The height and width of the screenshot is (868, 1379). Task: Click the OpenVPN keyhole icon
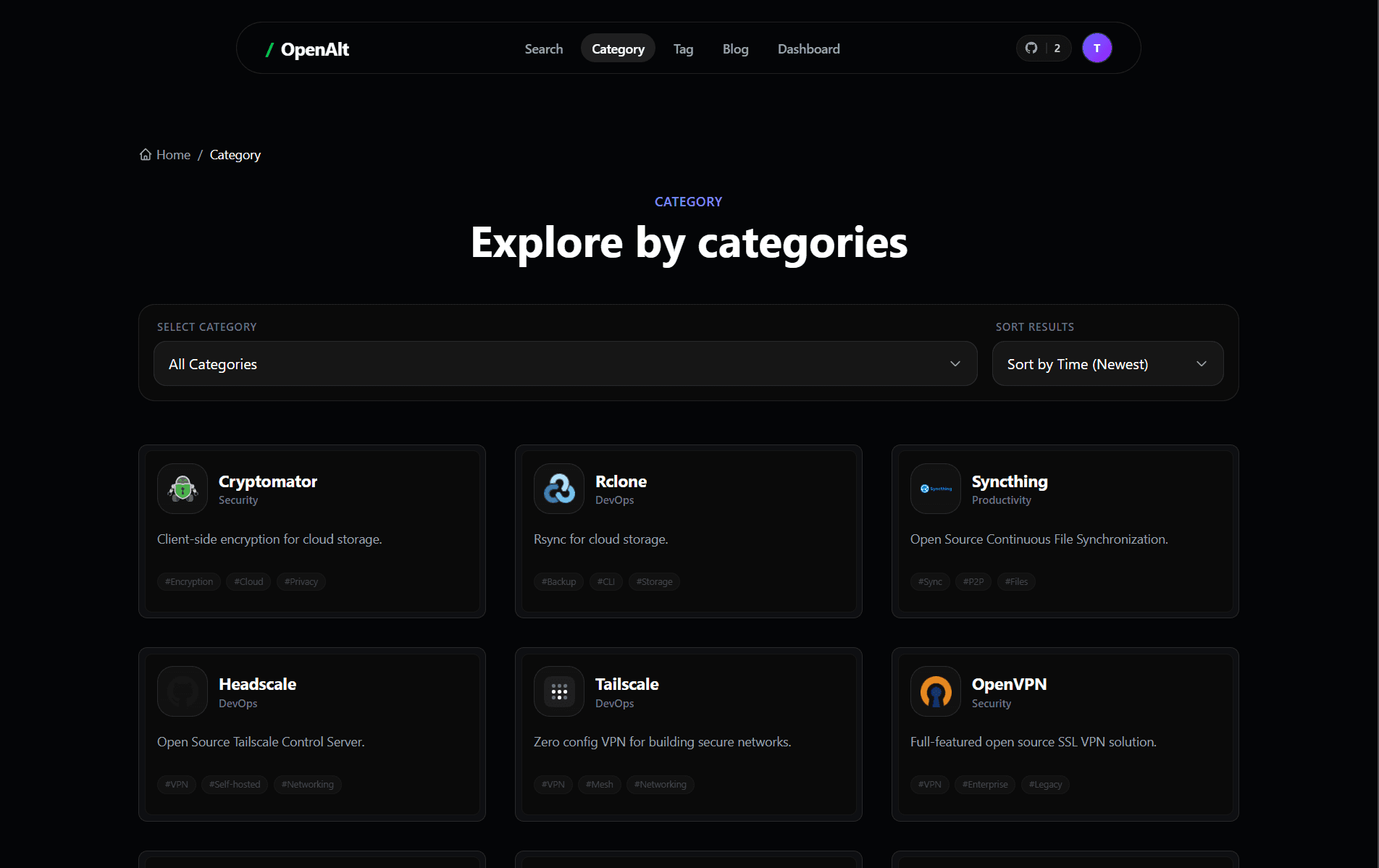pyautogui.click(x=936, y=691)
